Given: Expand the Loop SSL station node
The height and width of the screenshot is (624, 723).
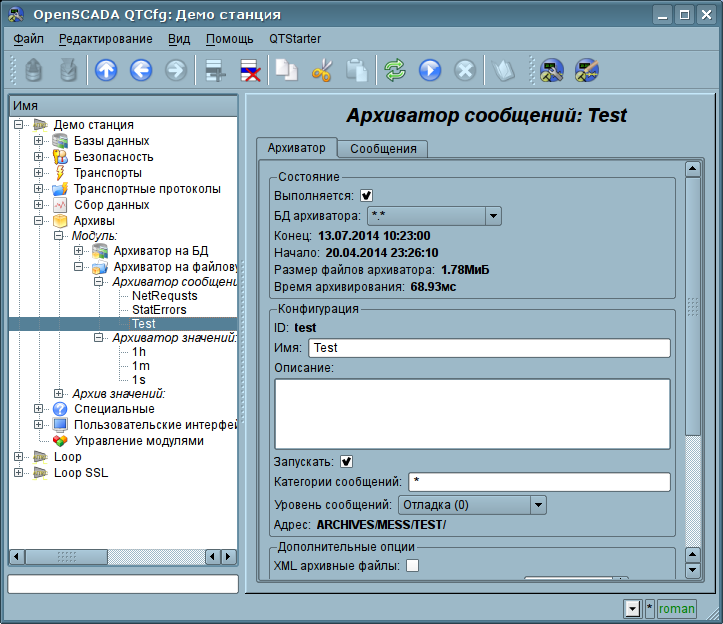Looking at the screenshot, I should [x=18, y=473].
